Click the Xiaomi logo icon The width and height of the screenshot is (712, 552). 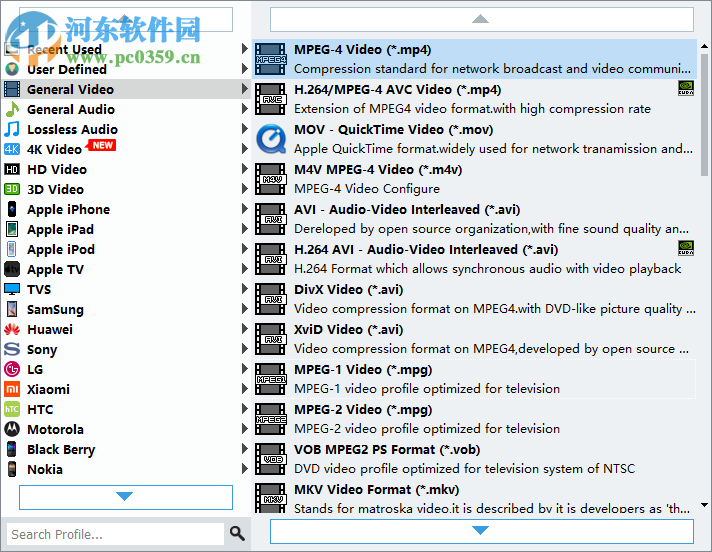(x=12, y=389)
